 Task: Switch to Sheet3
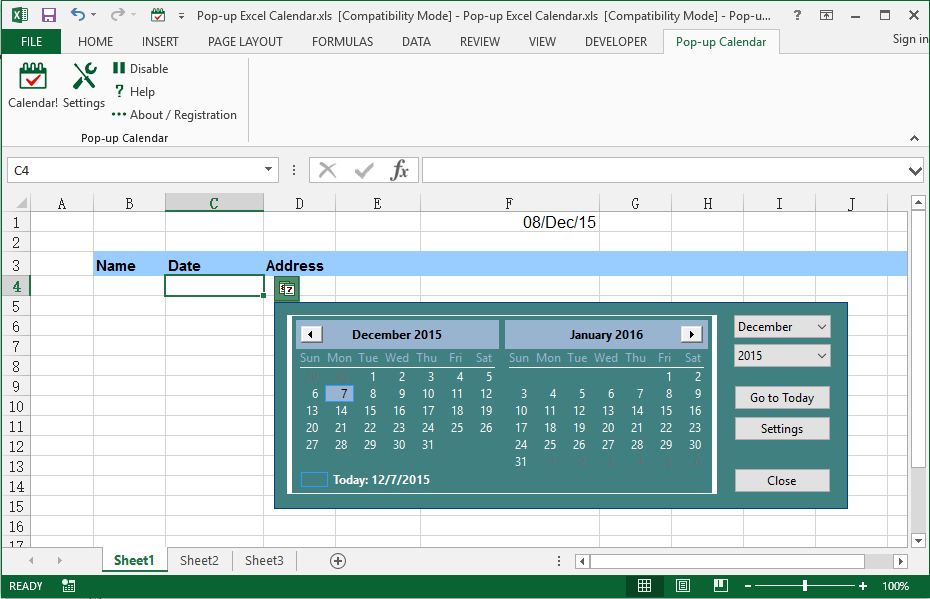point(264,560)
